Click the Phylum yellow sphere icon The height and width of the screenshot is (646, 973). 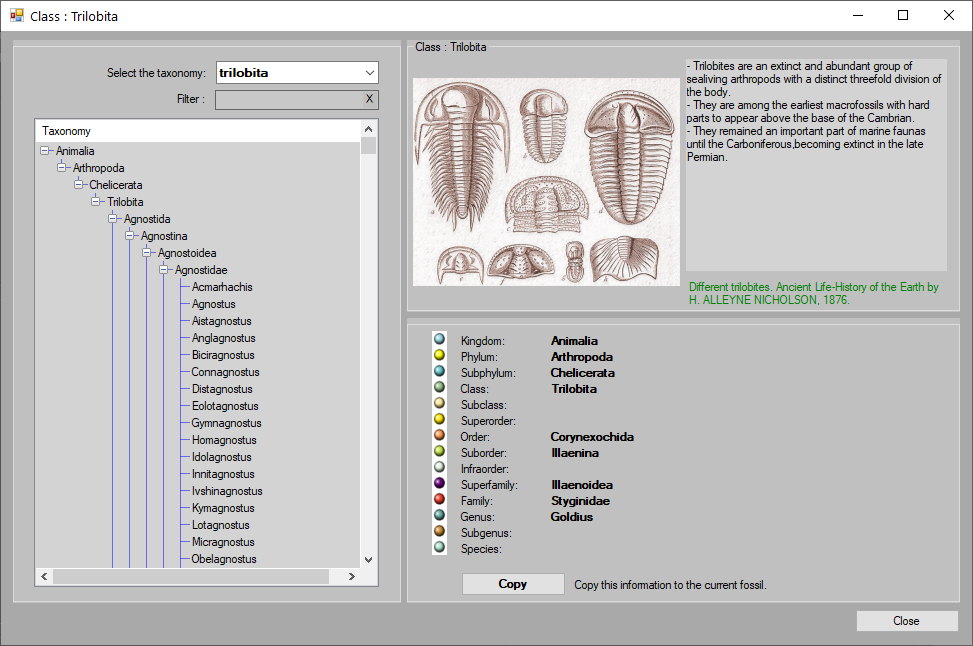click(439, 355)
